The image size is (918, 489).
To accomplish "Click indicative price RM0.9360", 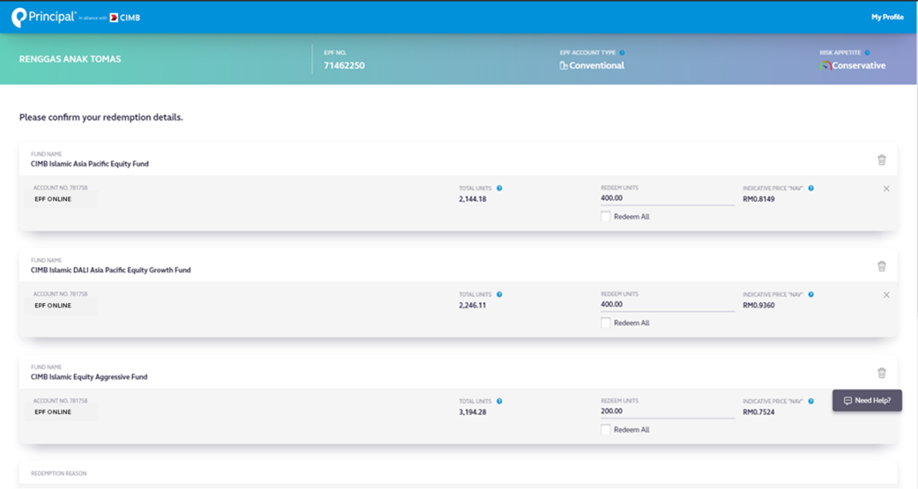I will tap(759, 306).
